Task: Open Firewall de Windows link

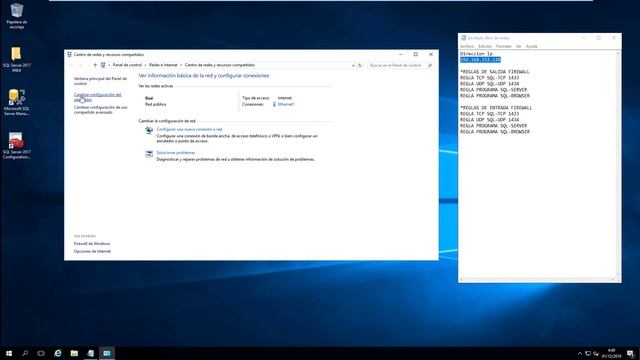Action: [92, 244]
